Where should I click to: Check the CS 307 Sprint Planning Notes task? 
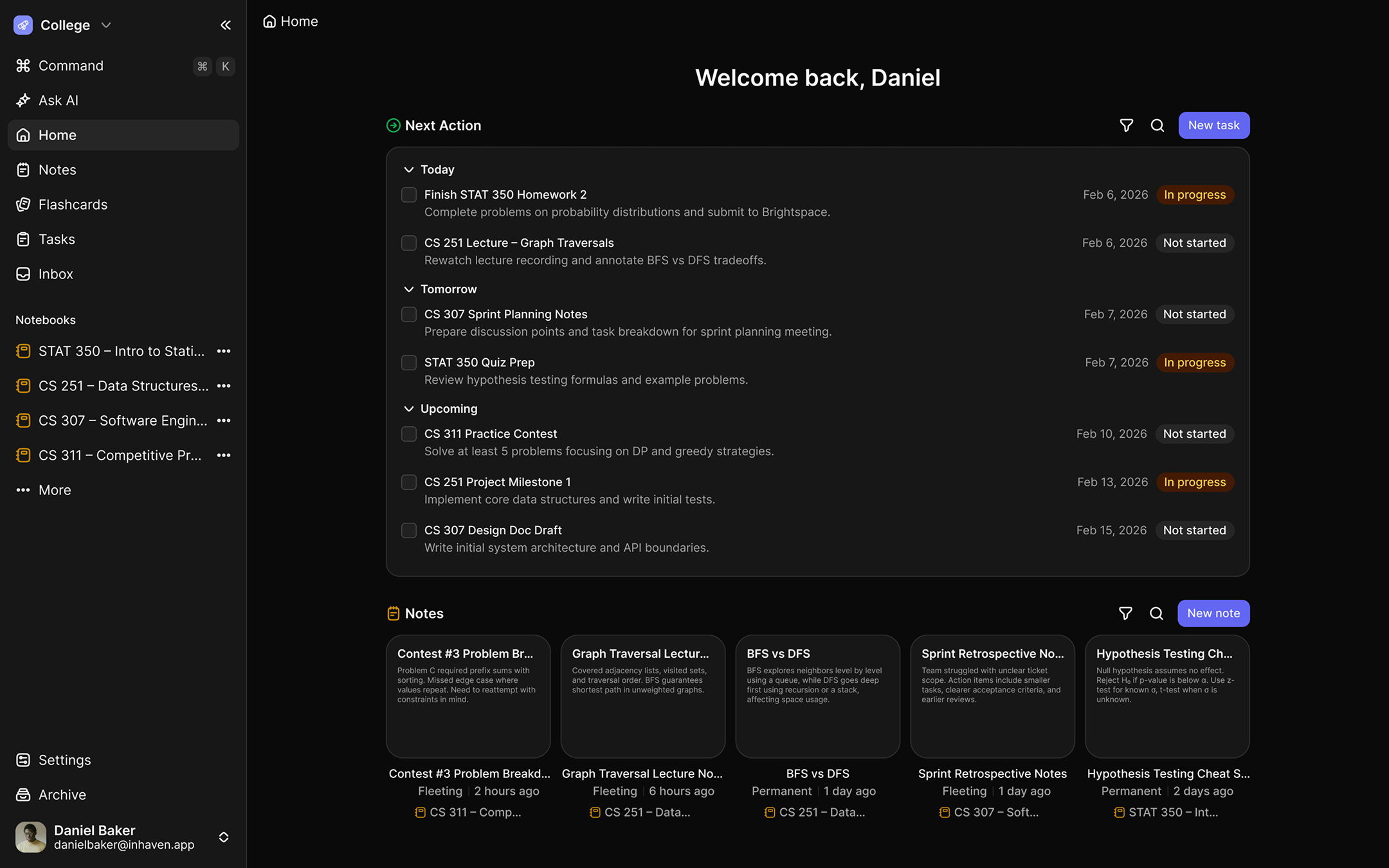pos(409,314)
